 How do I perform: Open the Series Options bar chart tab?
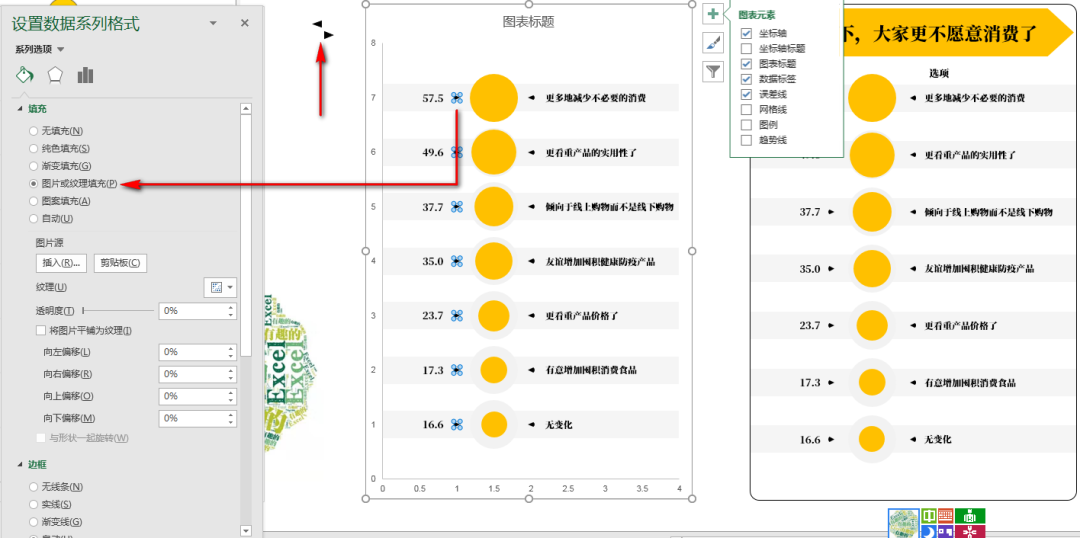click(x=85, y=75)
